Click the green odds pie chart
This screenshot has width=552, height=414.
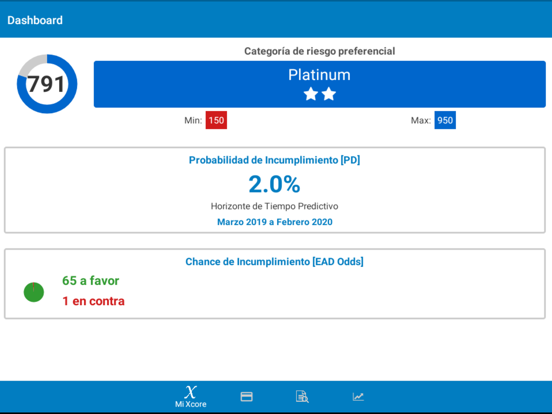click(x=34, y=292)
